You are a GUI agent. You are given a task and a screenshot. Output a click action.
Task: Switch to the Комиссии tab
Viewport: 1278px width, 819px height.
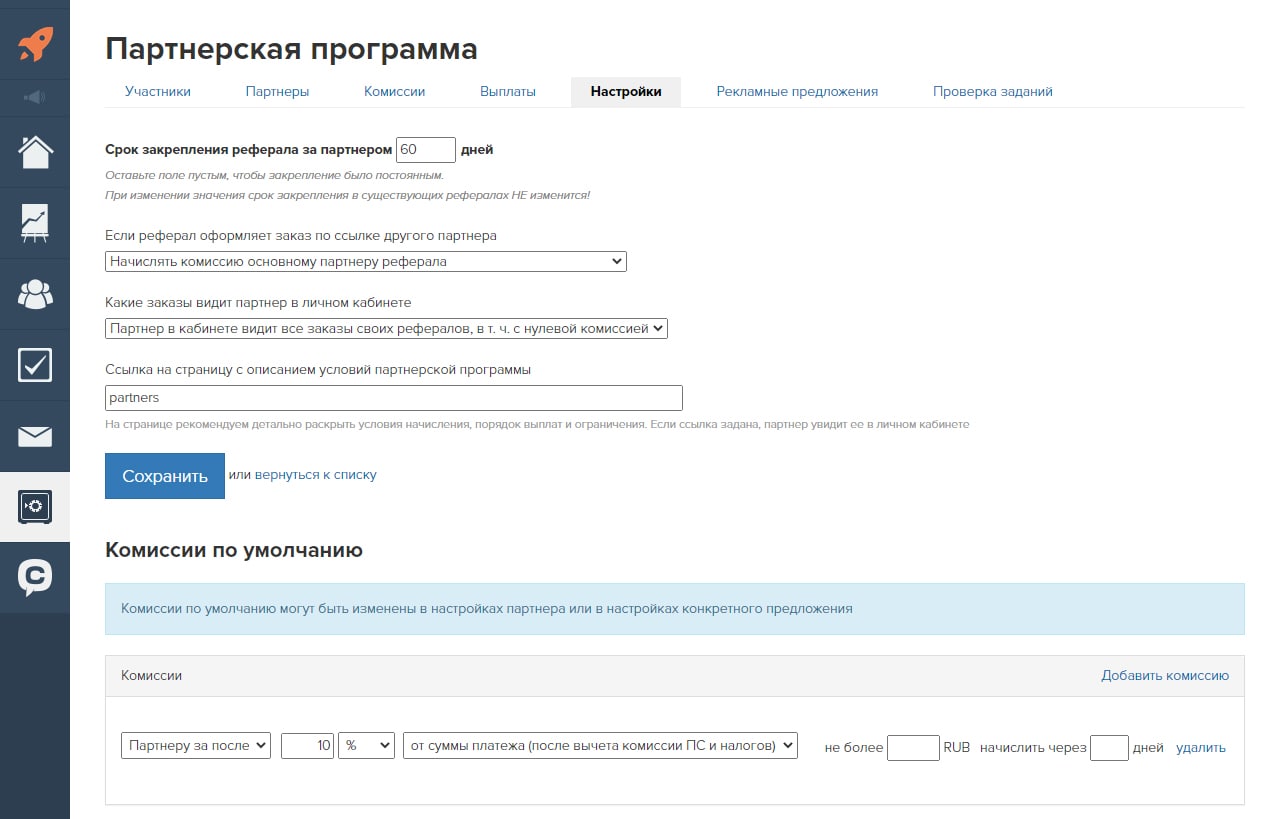tap(394, 91)
